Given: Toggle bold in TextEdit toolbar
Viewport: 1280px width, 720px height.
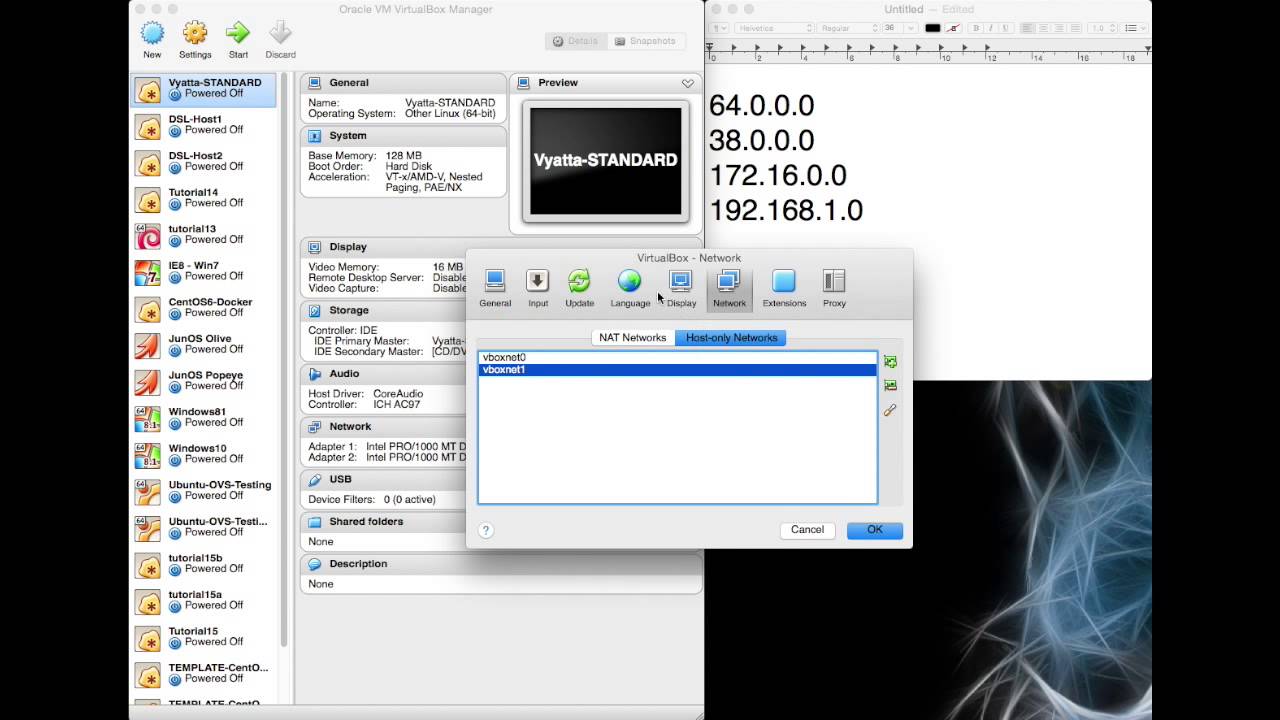Looking at the screenshot, I should (976, 28).
